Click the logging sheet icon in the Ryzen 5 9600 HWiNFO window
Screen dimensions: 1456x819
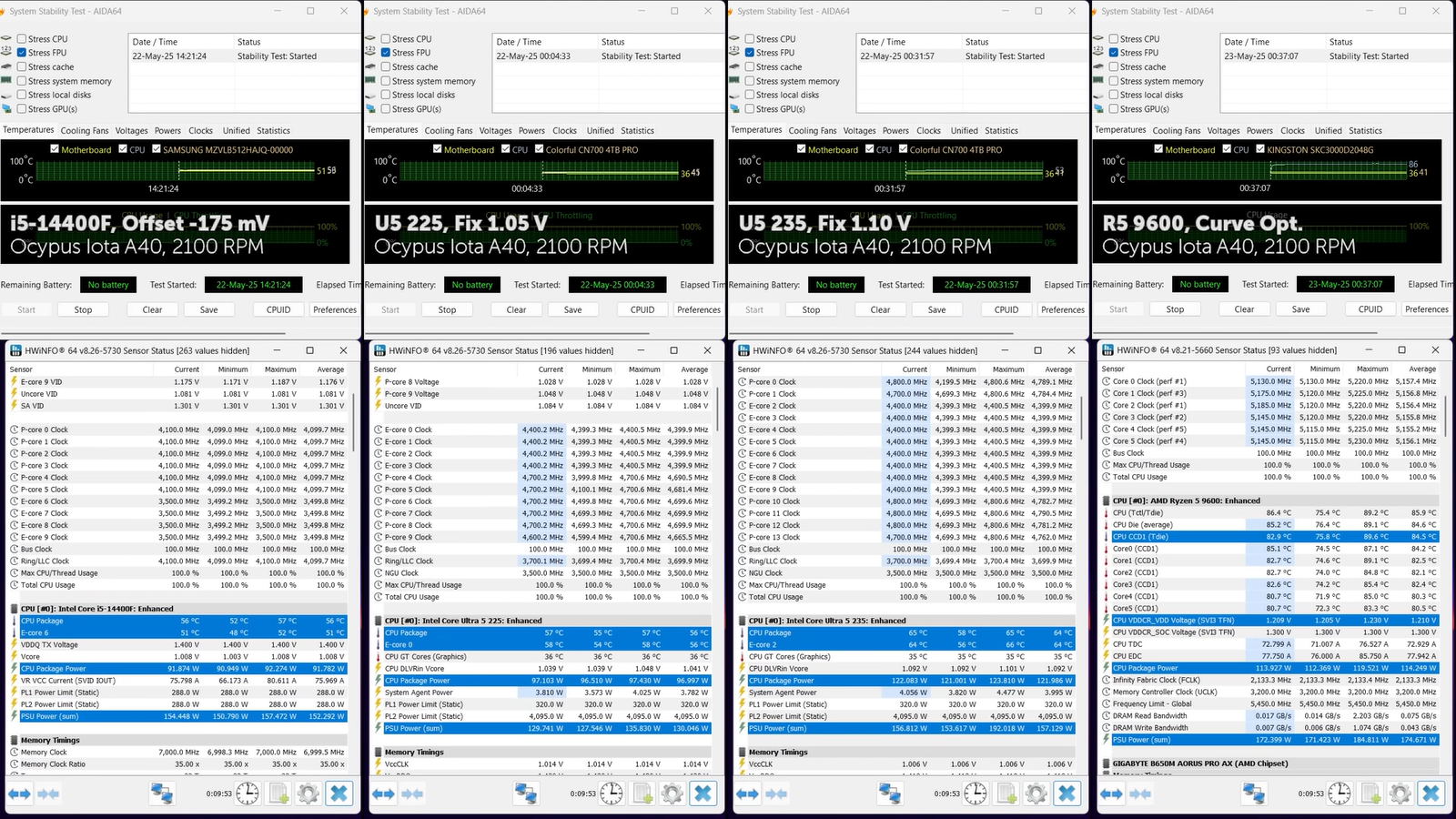[x=1370, y=794]
